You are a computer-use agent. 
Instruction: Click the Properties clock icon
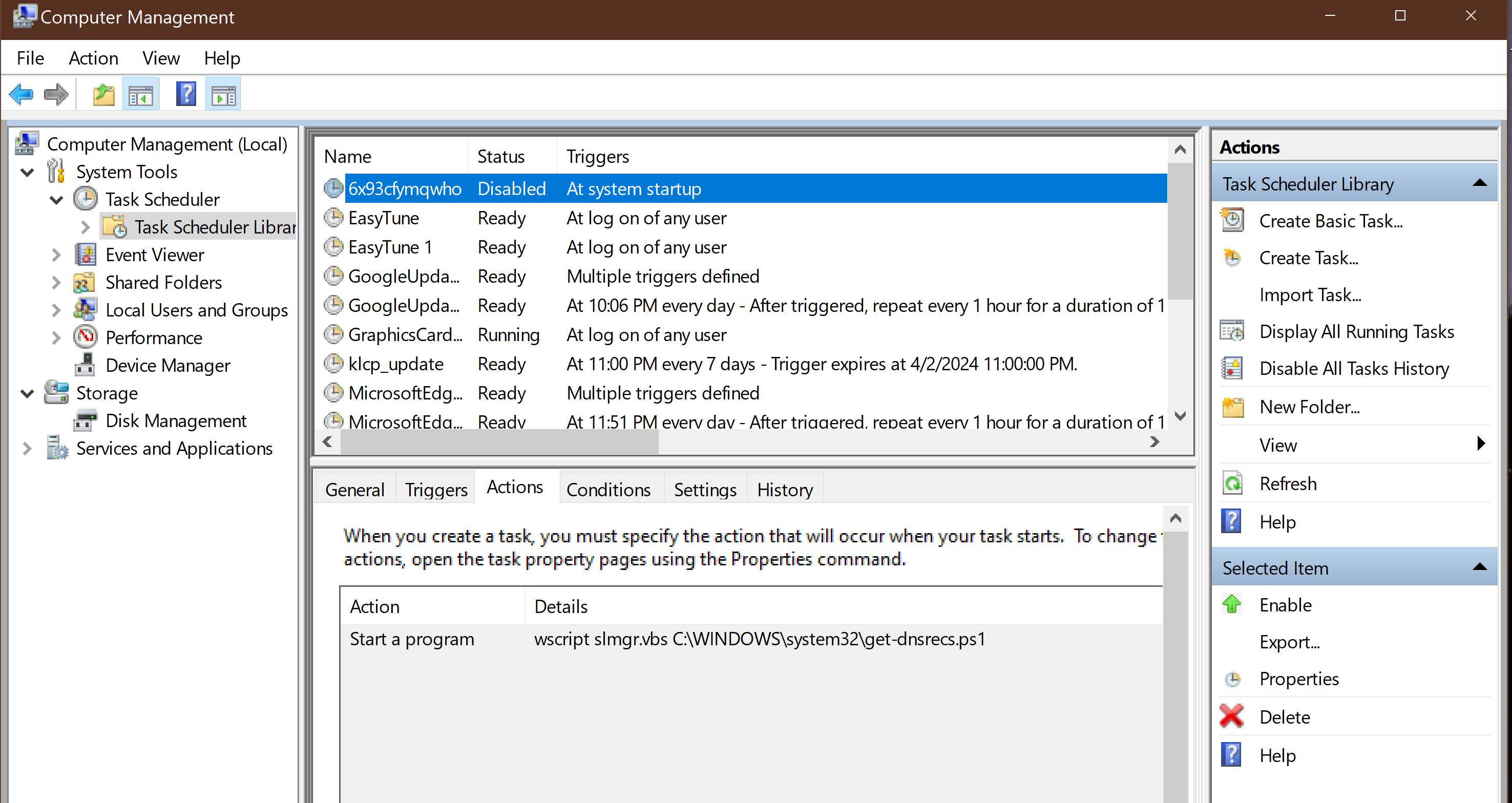click(x=1232, y=679)
